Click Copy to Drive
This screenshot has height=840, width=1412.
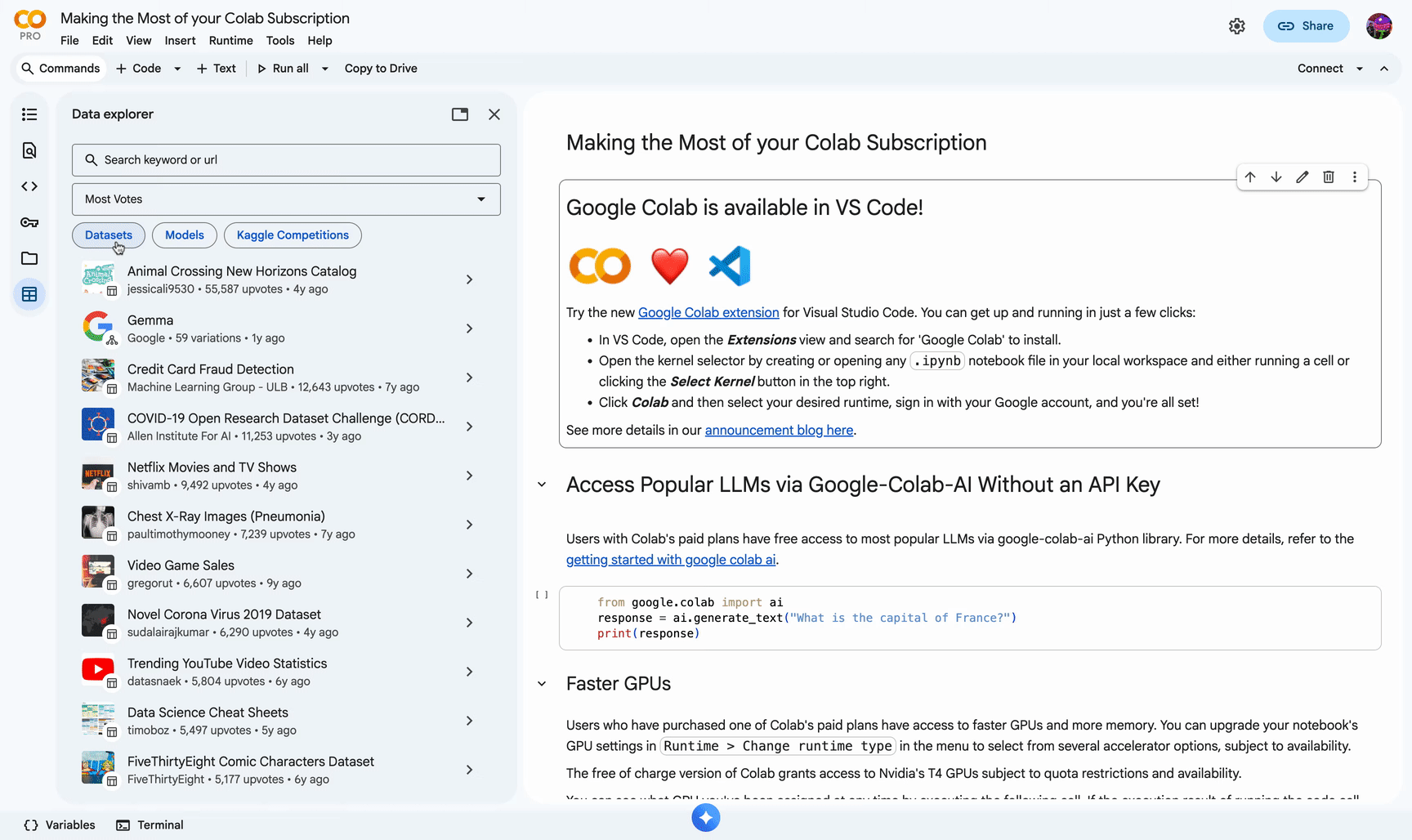coord(381,69)
